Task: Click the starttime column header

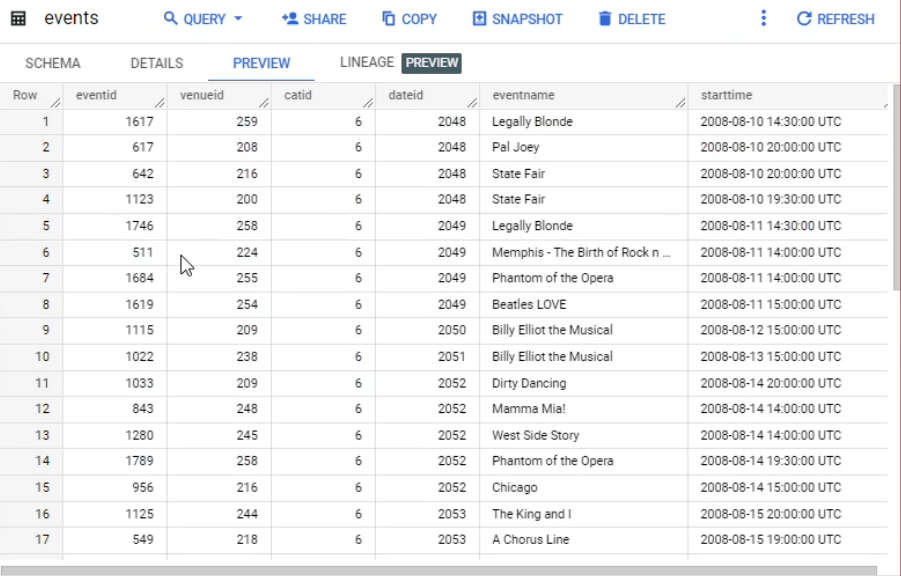Action: tap(726, 95)
